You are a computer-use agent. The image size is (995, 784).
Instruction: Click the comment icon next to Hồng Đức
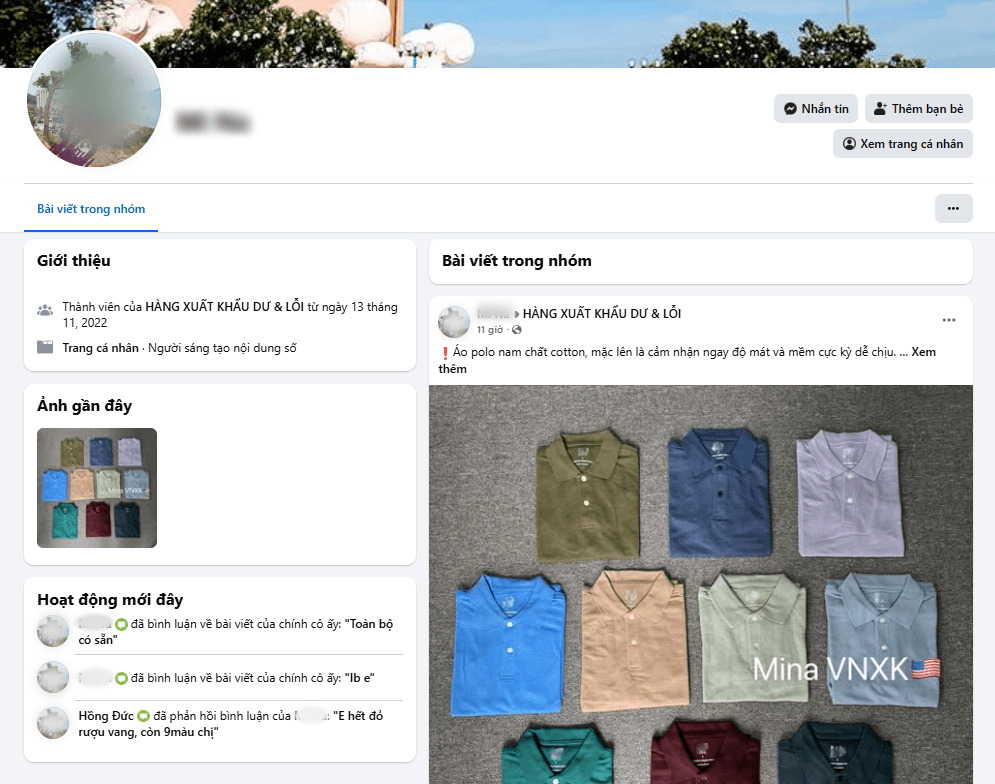(x=143, y=716)
